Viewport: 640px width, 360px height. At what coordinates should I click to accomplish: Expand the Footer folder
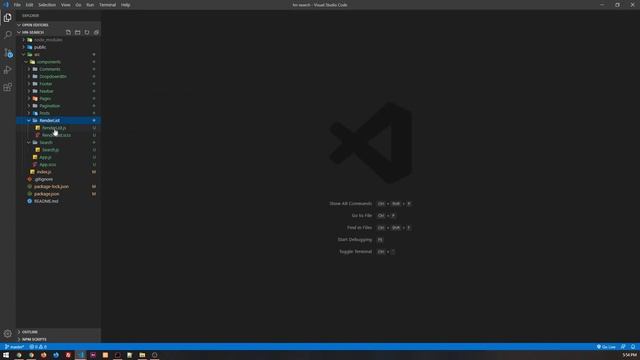click(x=58, y=84)
